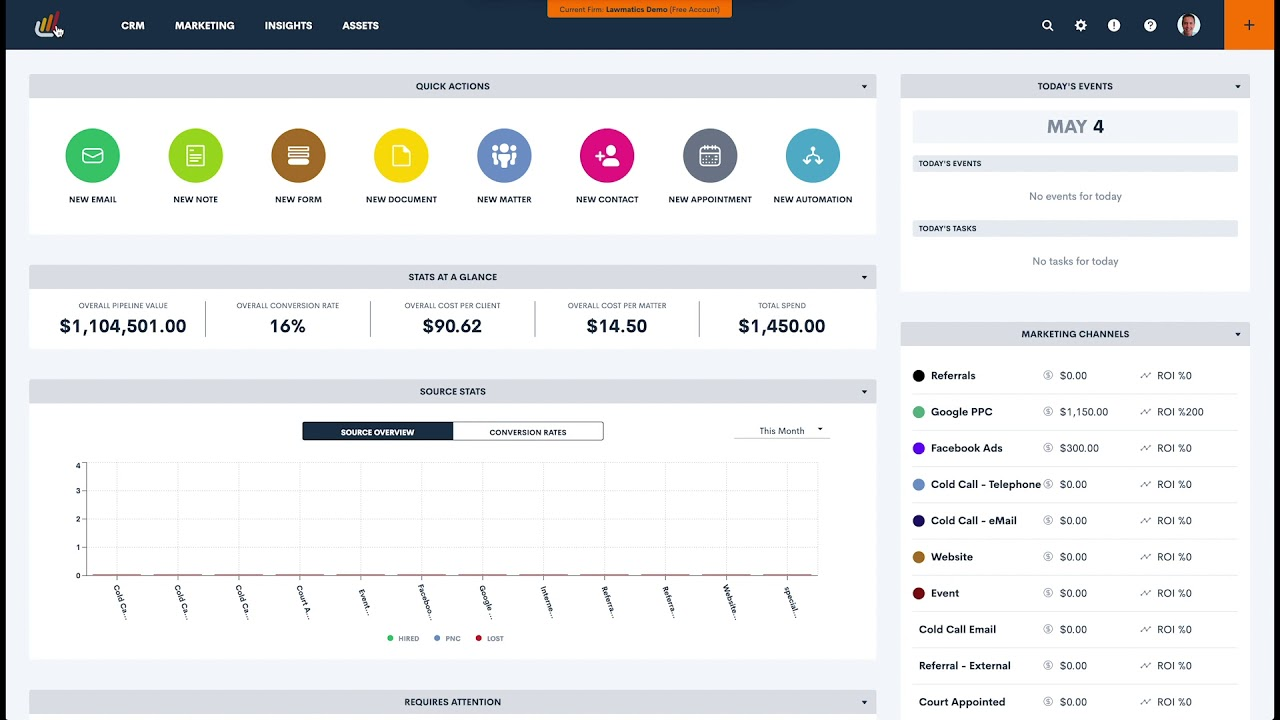
Task: Add a contact with the New Contact icon
Action: 607,155
